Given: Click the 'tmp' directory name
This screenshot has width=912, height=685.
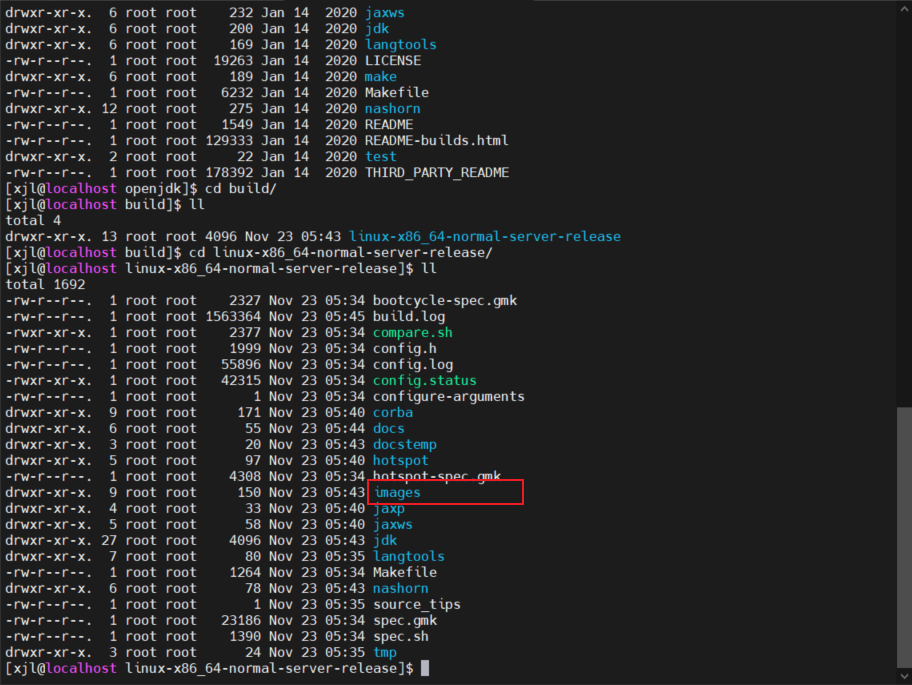Looking at the screenshot, I should click(385, 652).
